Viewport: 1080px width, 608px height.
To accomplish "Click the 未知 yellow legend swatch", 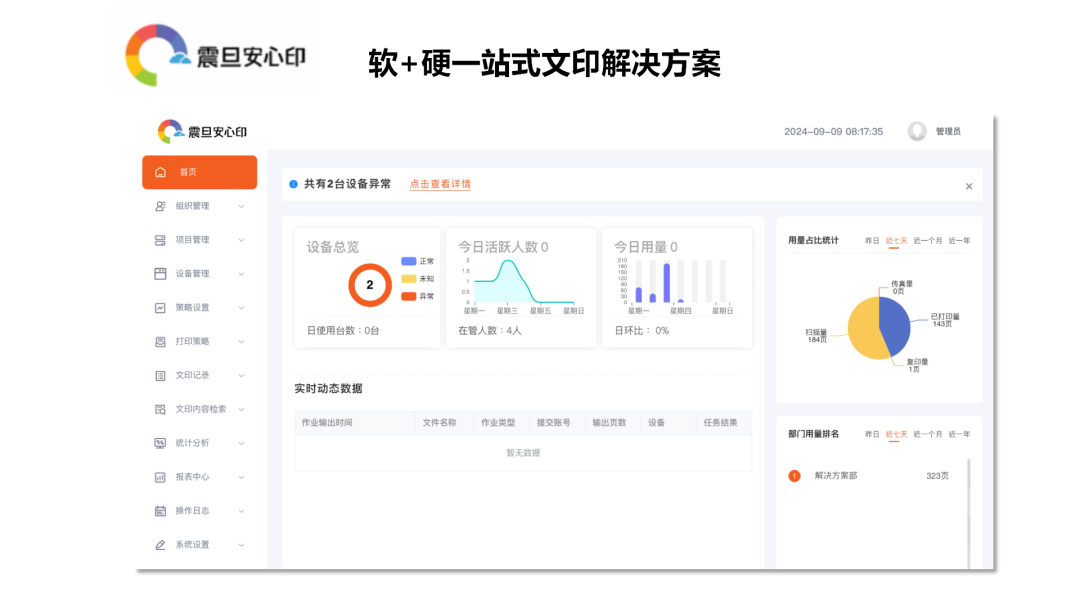I will (408, 279).
